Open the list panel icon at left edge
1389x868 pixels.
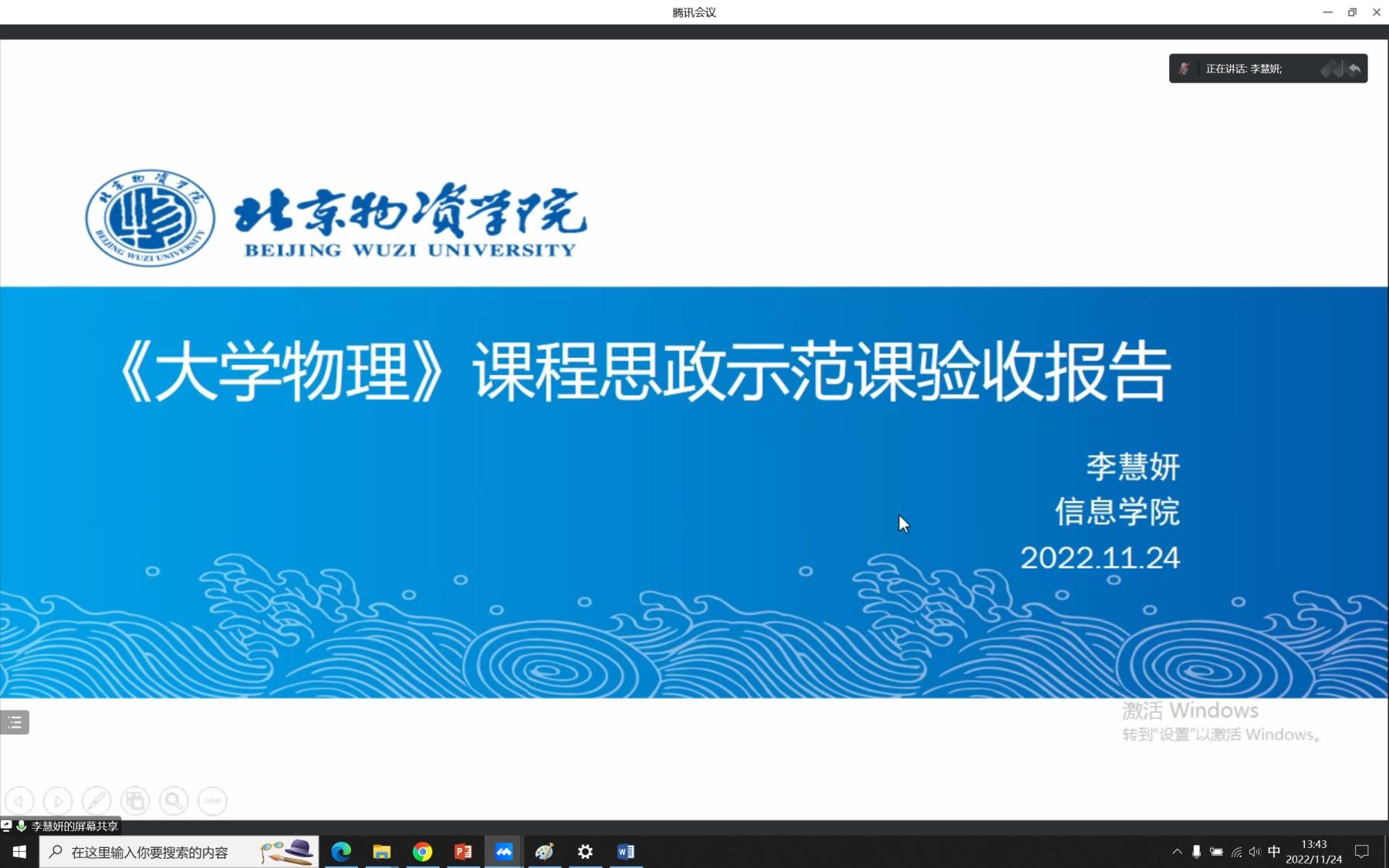[x=15, y=722]
